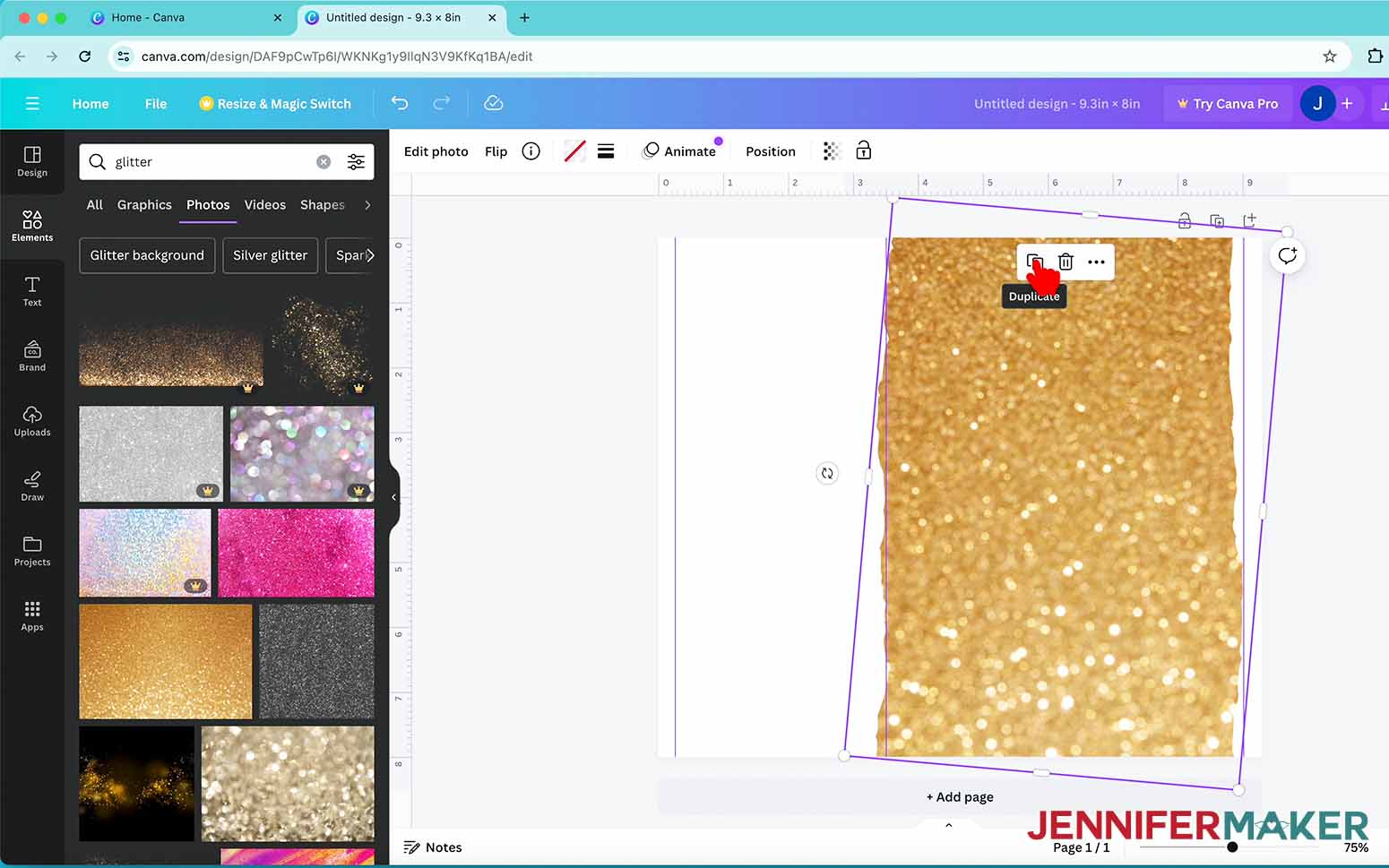Open the Text panel in sidebar
This screenshot has height=868, width=1389.
click(32, 291)
